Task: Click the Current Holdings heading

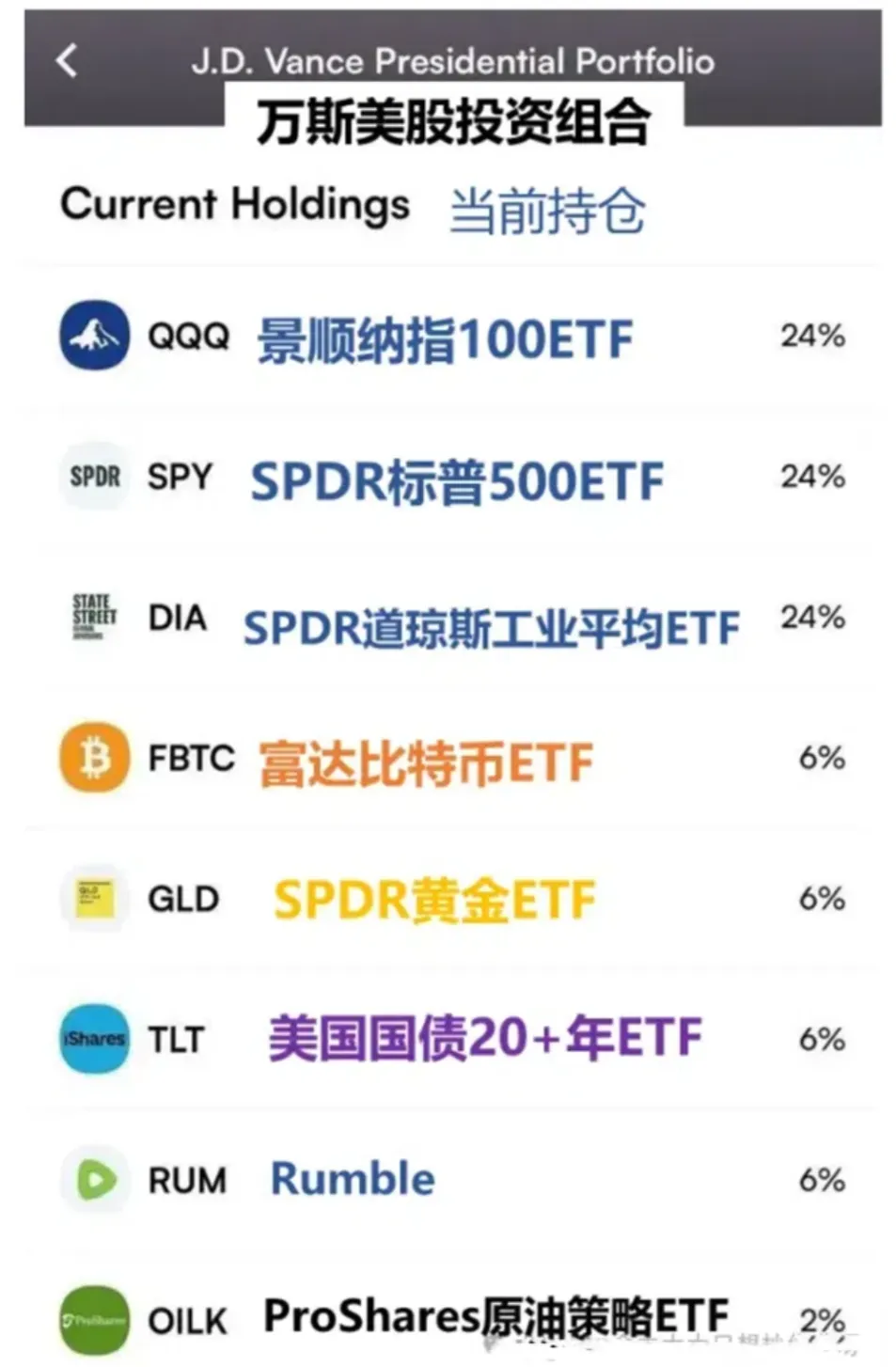Action: [235, 204]
